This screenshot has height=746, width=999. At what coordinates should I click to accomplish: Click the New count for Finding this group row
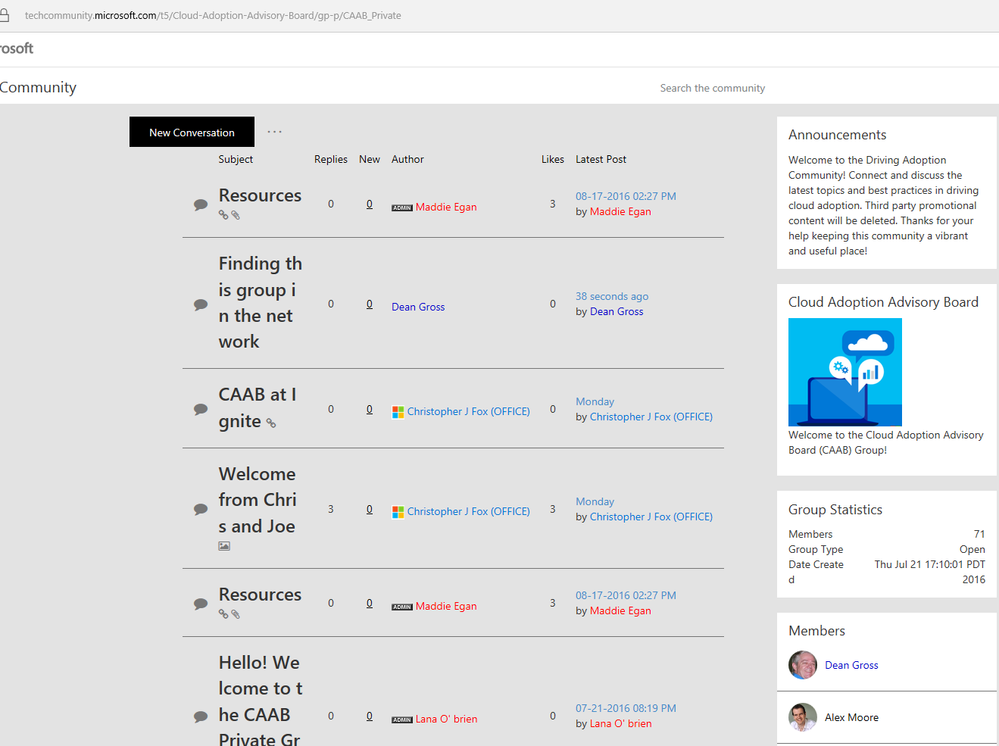tap(370, 304)
